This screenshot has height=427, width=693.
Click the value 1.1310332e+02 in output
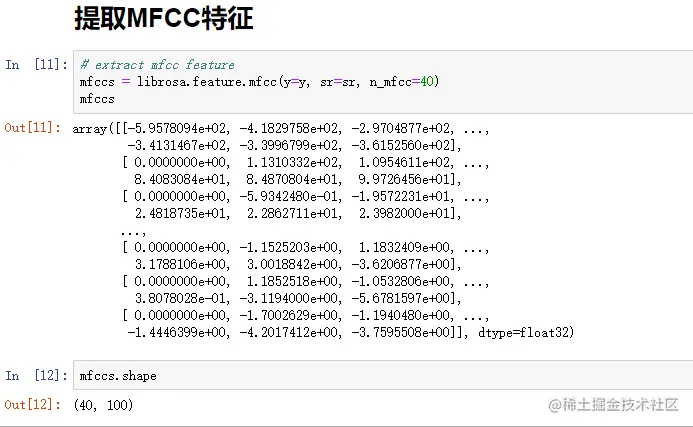click(294, 162)
